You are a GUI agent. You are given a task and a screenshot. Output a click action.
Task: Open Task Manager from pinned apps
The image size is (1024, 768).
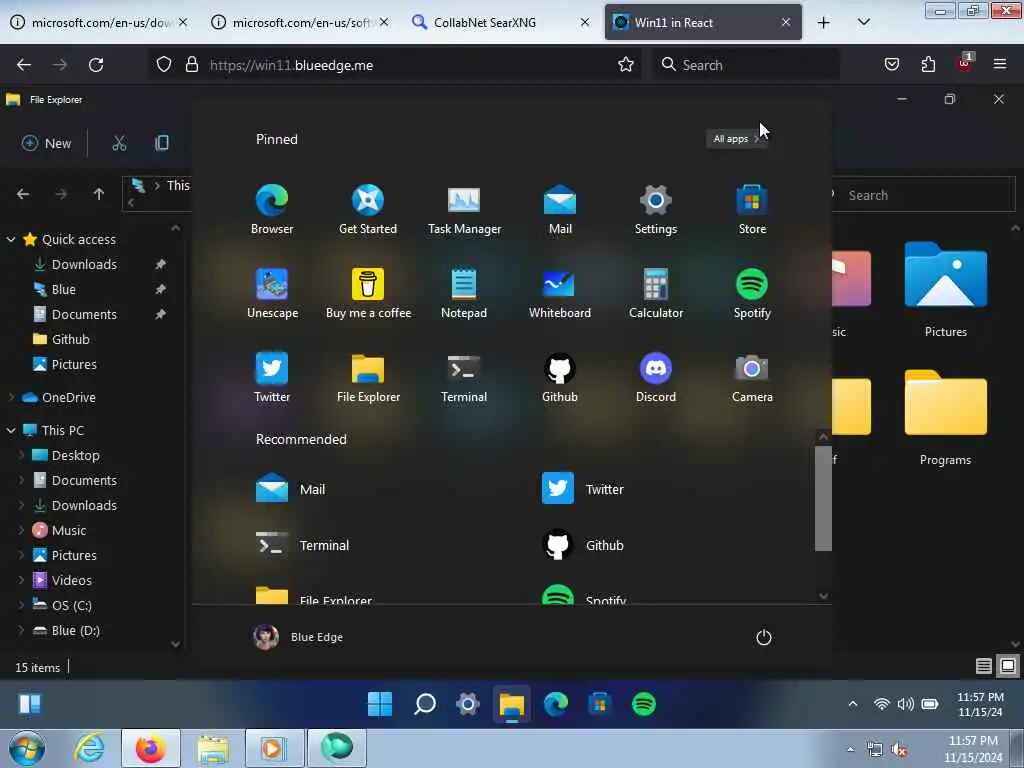[464, 210]
